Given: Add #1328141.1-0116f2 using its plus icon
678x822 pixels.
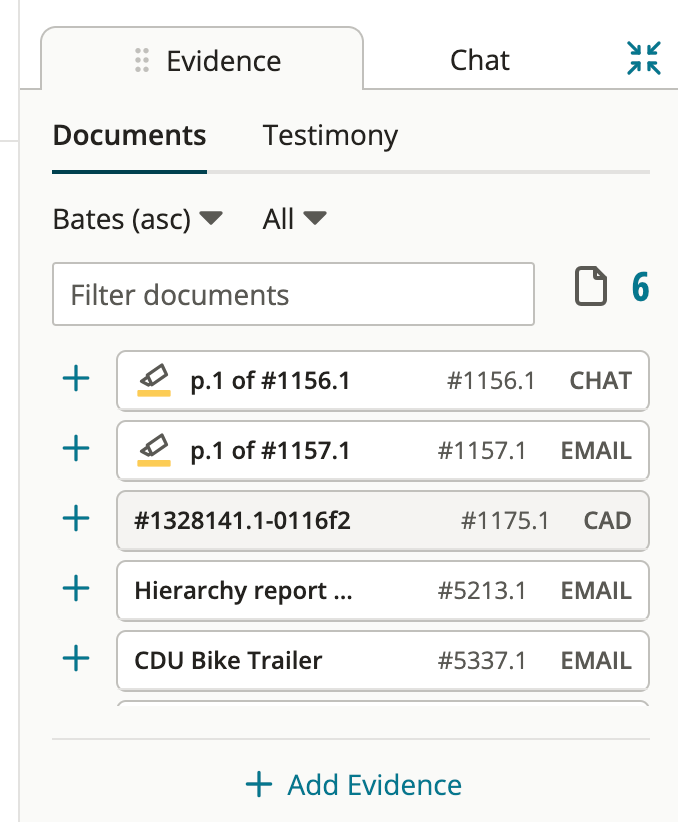Looking at the screenshot, I should [x=76, y=518].
